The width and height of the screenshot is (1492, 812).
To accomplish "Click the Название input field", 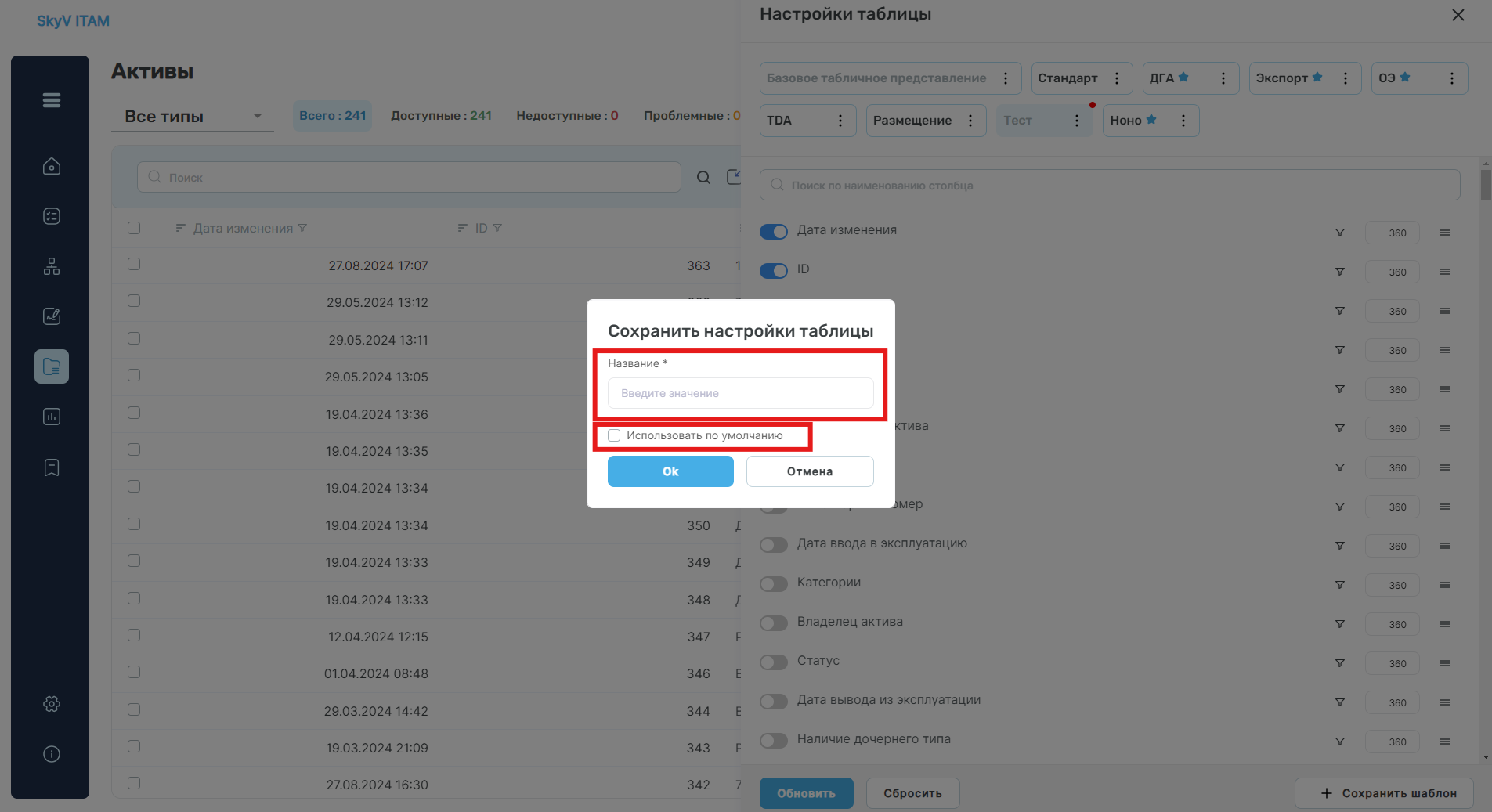I will 741,393.
